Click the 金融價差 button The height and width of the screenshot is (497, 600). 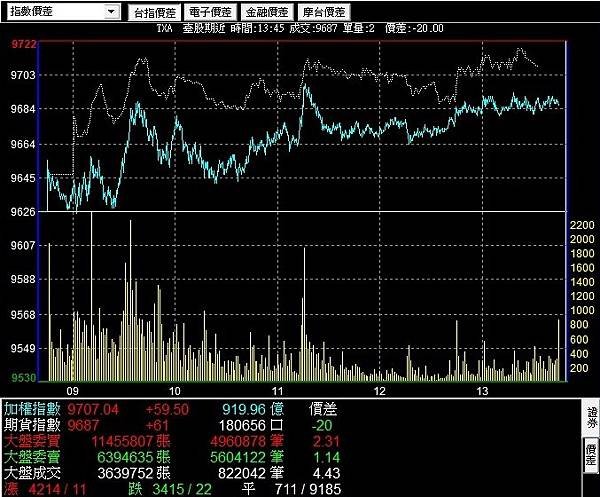(267, 13)
